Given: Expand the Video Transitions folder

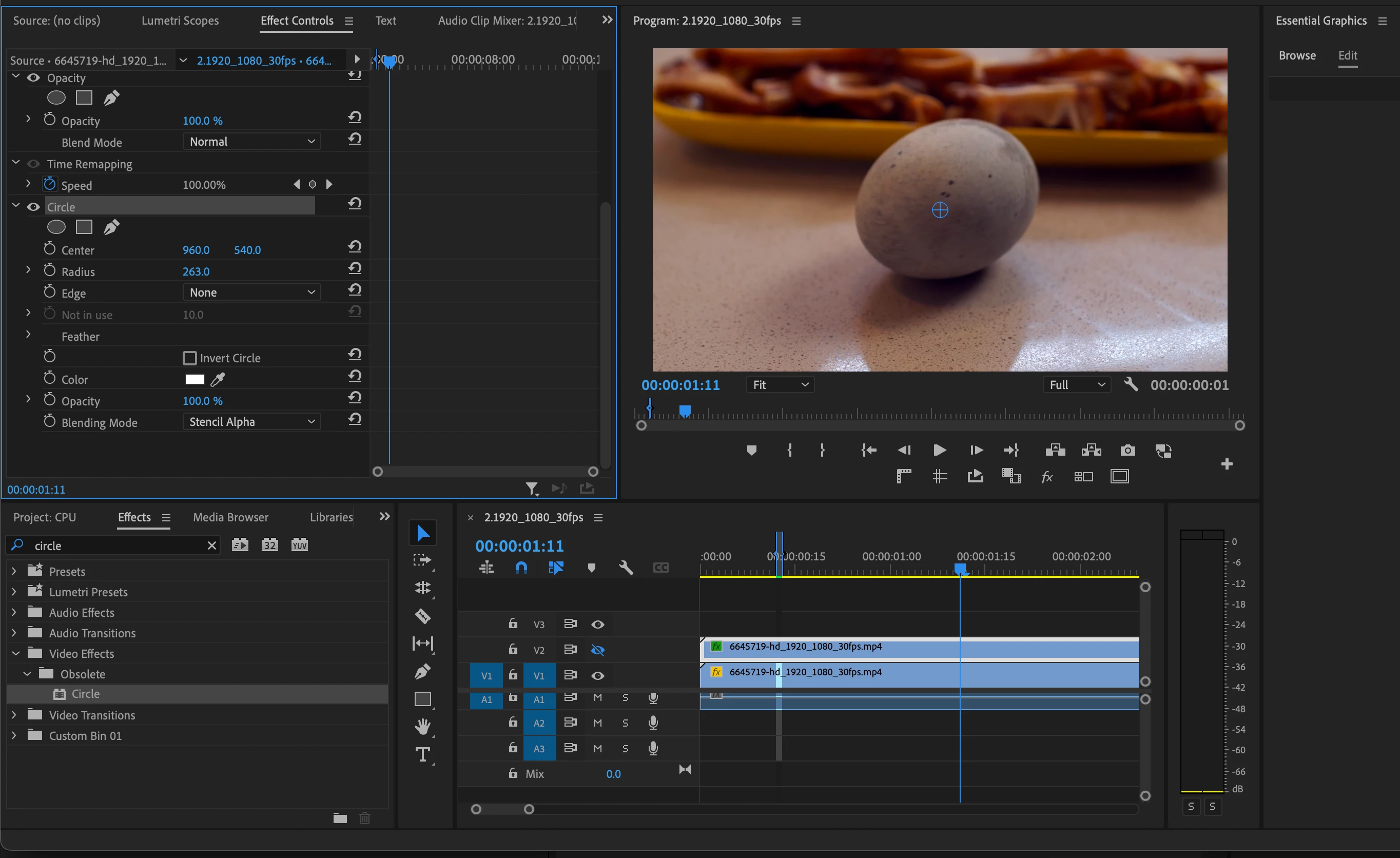Looking at the screenshot, I should [14, 715].
